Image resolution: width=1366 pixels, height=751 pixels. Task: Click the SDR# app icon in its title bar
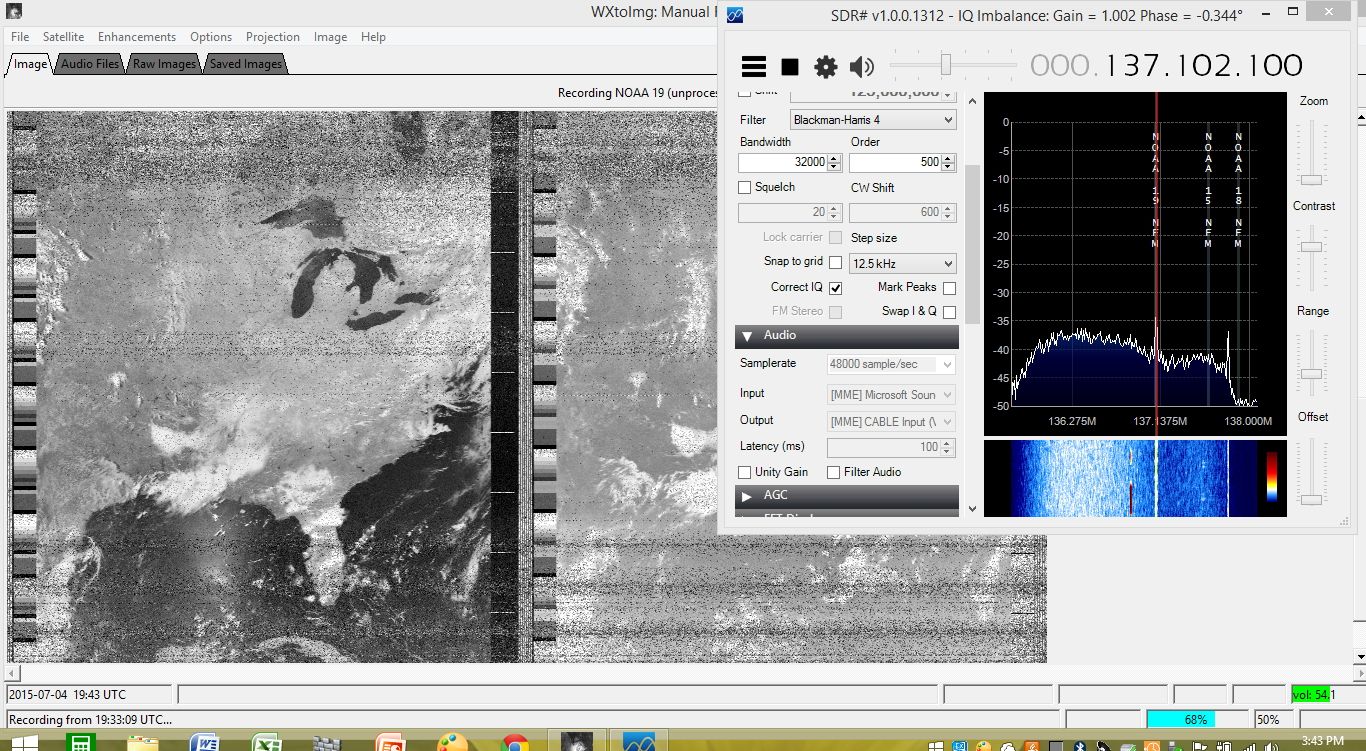point(734,15)
